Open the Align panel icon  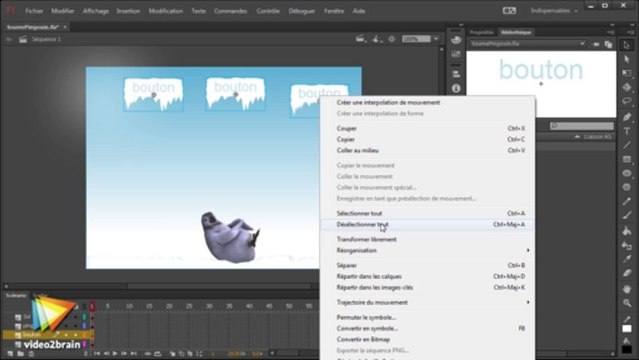click(x=456, y=74)
